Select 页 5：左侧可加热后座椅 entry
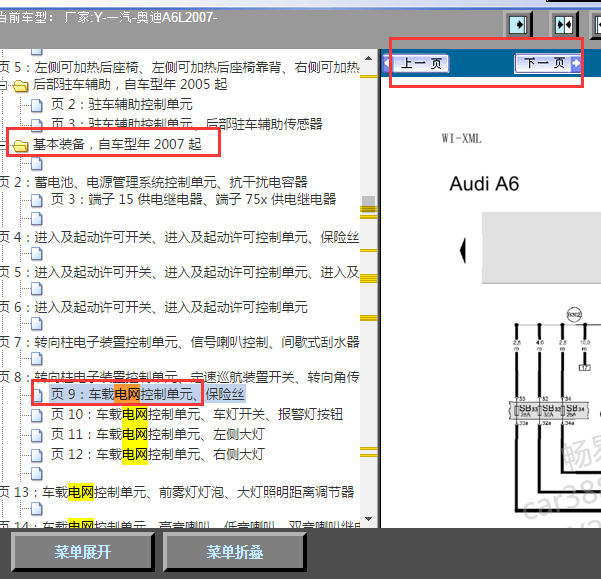This screenshot has height=579, width=601. click(179, 67)
